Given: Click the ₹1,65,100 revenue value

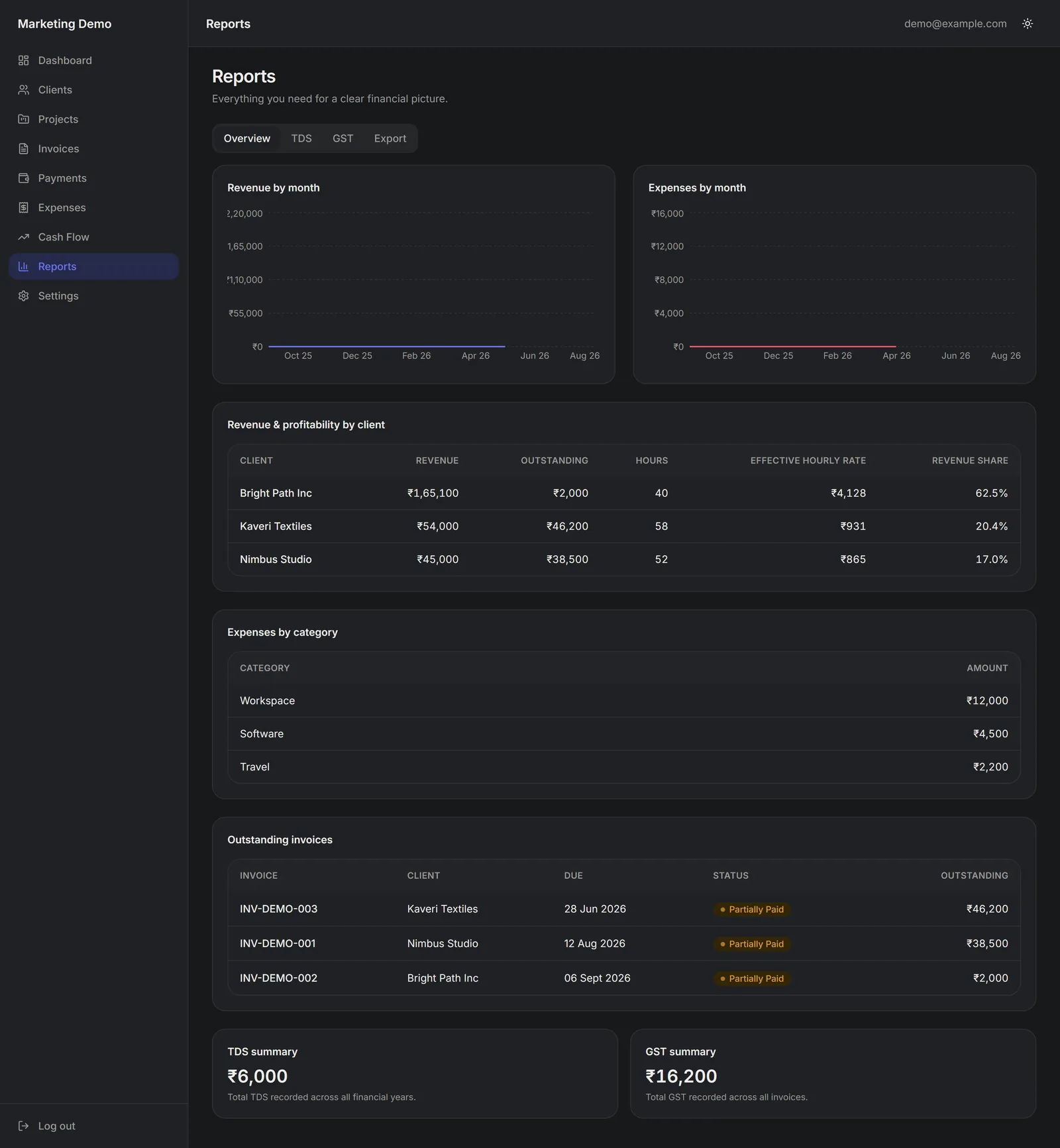Looking at the screenshot, I should (433, 493).
